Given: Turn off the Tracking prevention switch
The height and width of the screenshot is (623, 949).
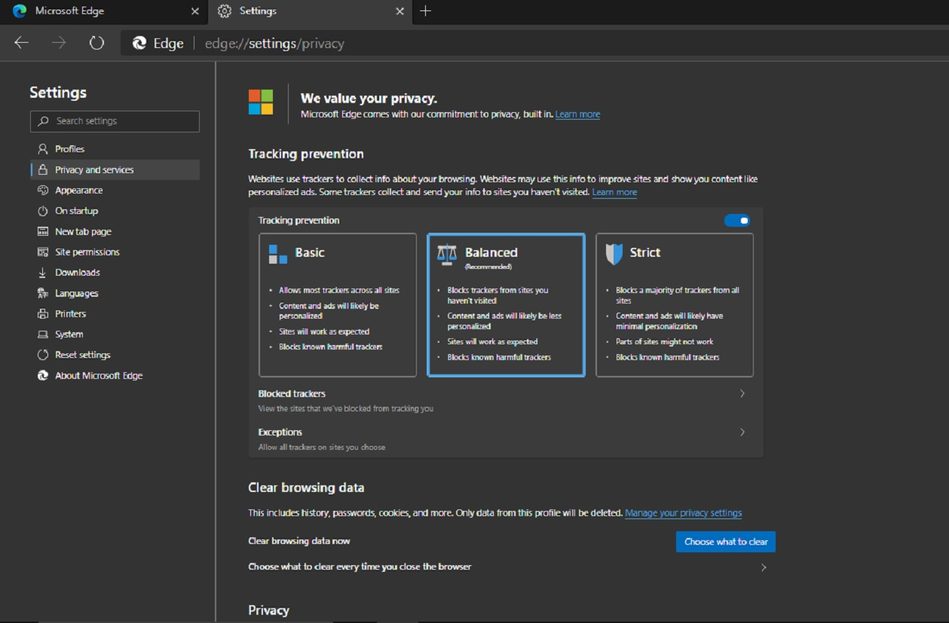Looking at the screenshot, I should [737, 220].
